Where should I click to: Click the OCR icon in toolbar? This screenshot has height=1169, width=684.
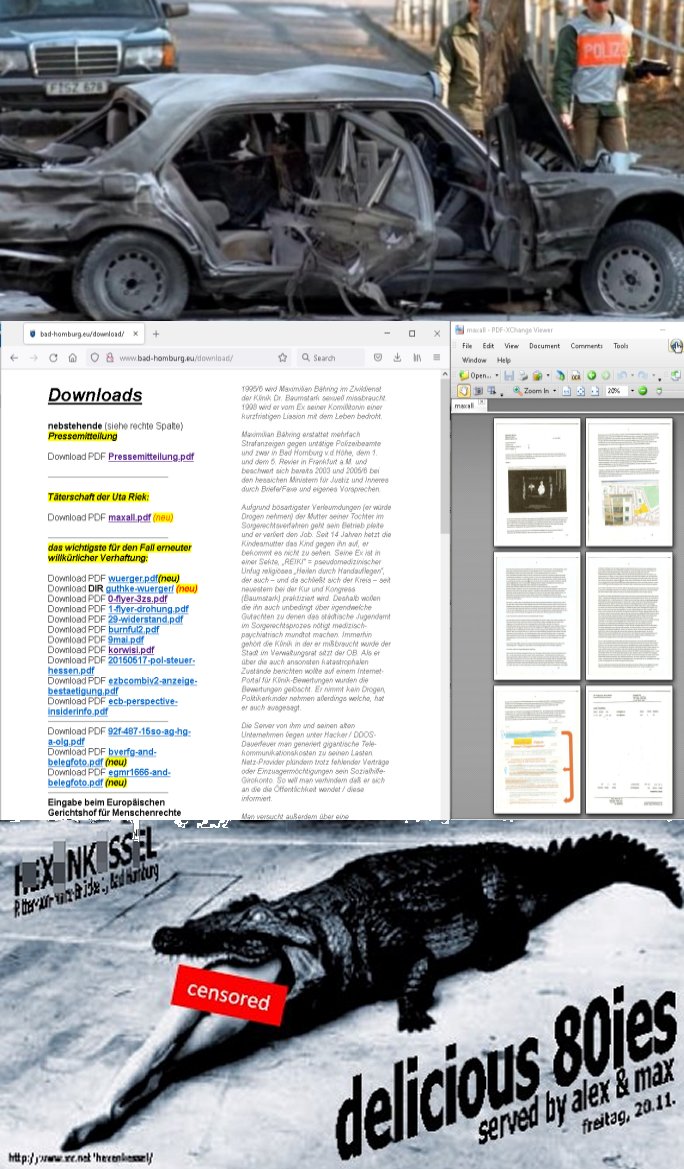pos(576,376)
